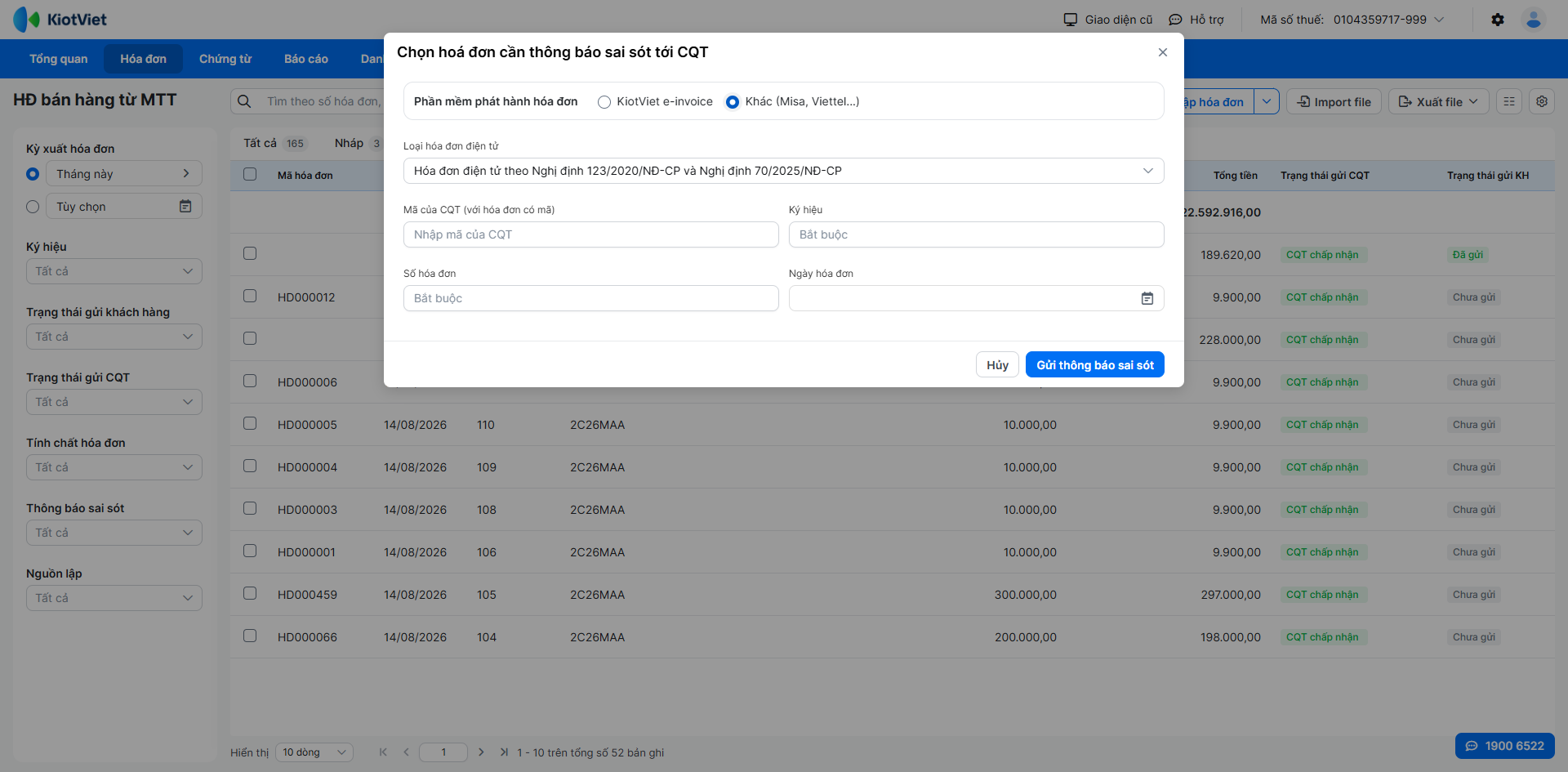Open Loại hóa đơn điện tử dropdown
Screen dimensions: 1568x772
click(784, 171)
